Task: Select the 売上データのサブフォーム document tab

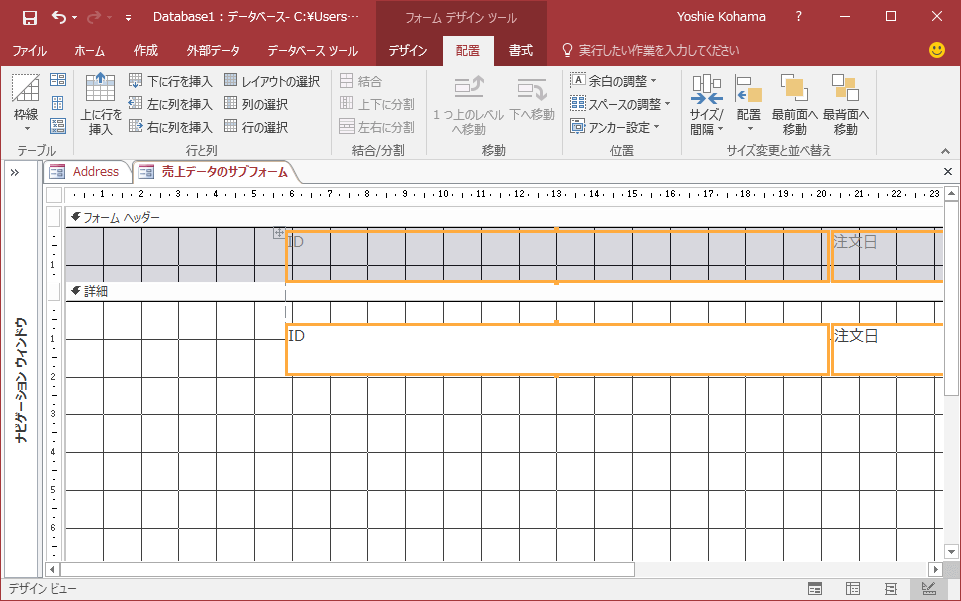Action: 216,172
